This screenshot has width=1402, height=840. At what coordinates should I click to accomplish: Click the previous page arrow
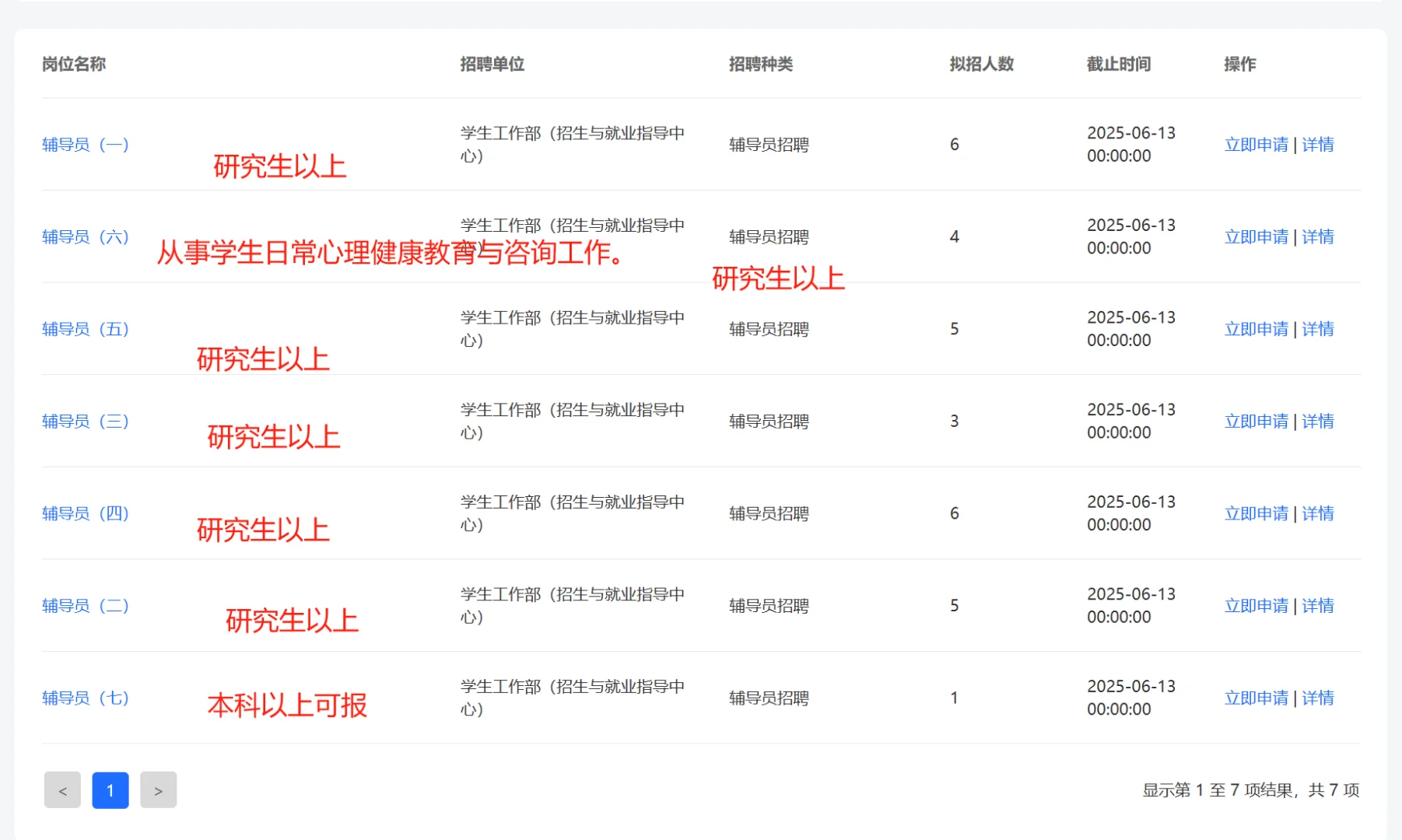coord(62,789)
